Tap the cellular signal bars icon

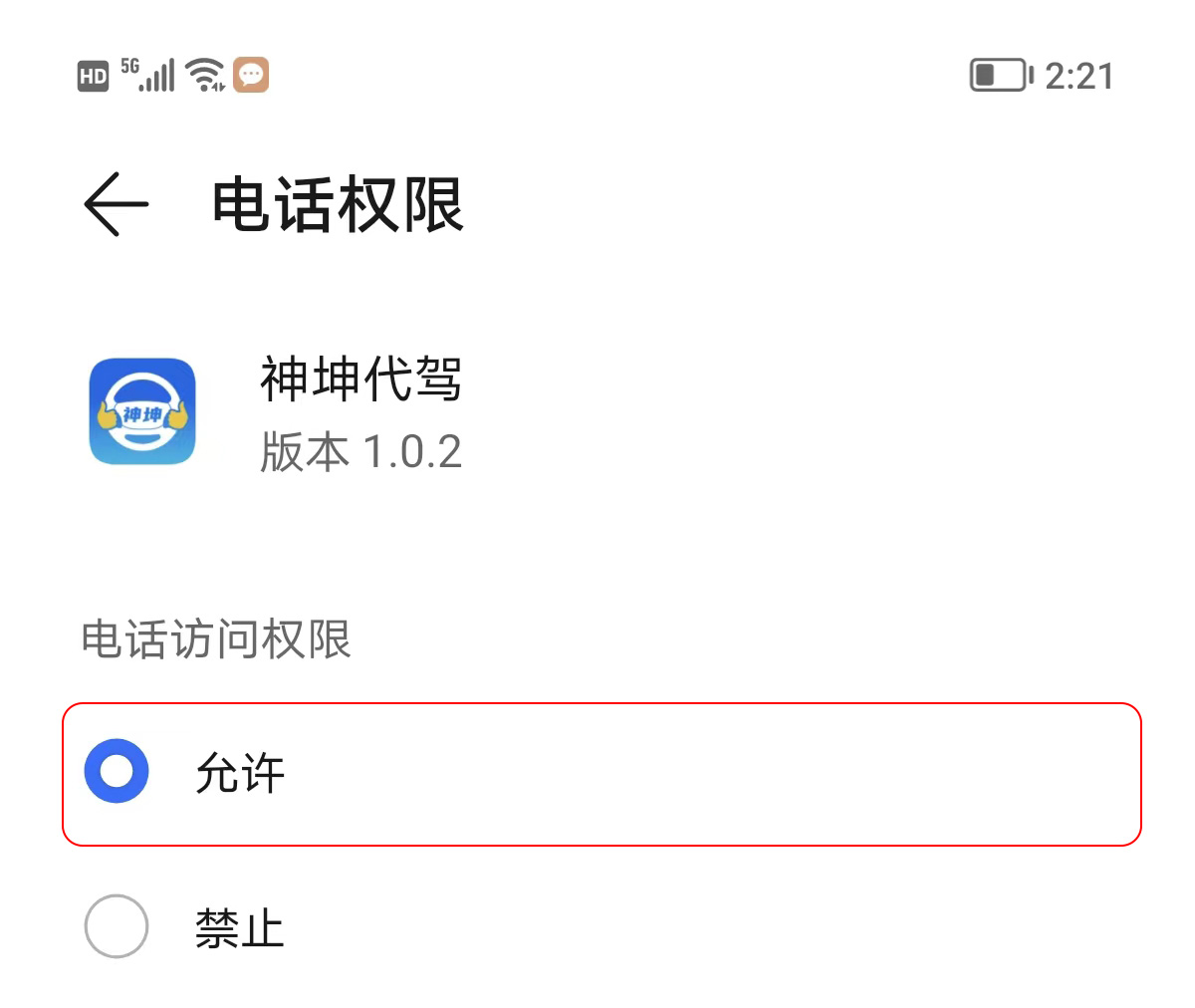pos(158,77)
